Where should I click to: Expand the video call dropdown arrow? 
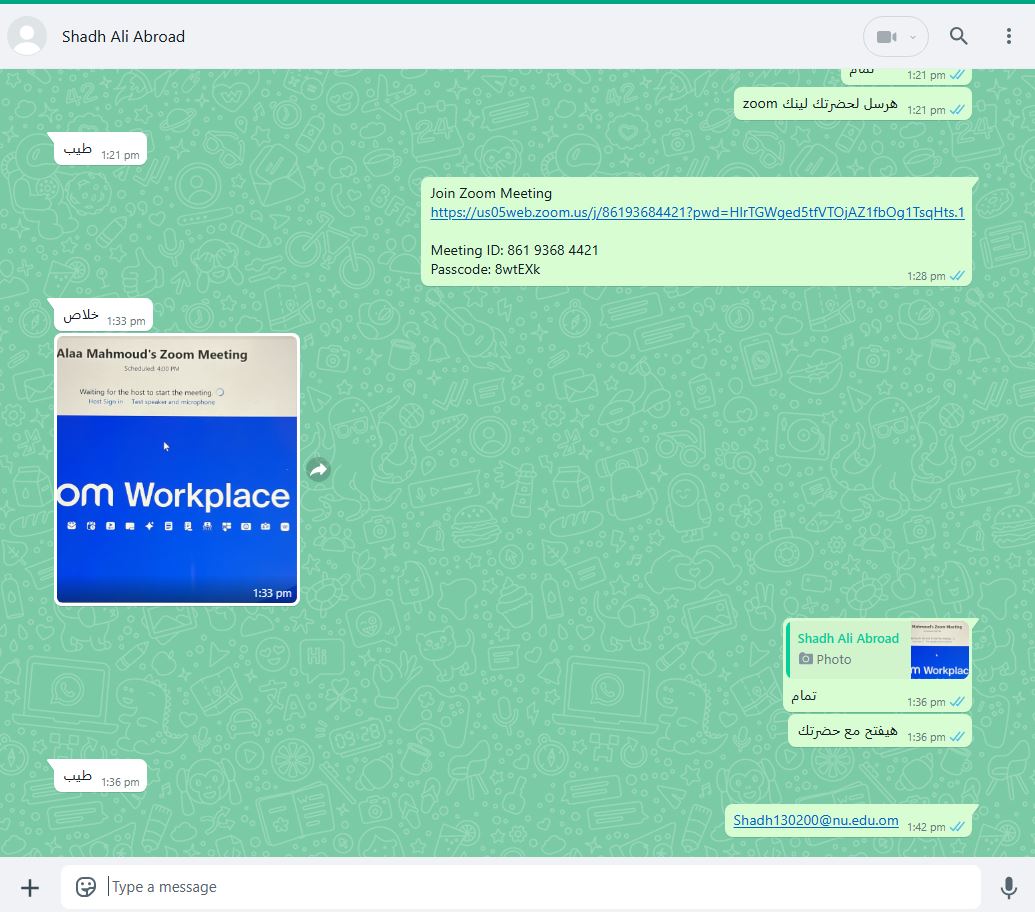coord(913,37)
